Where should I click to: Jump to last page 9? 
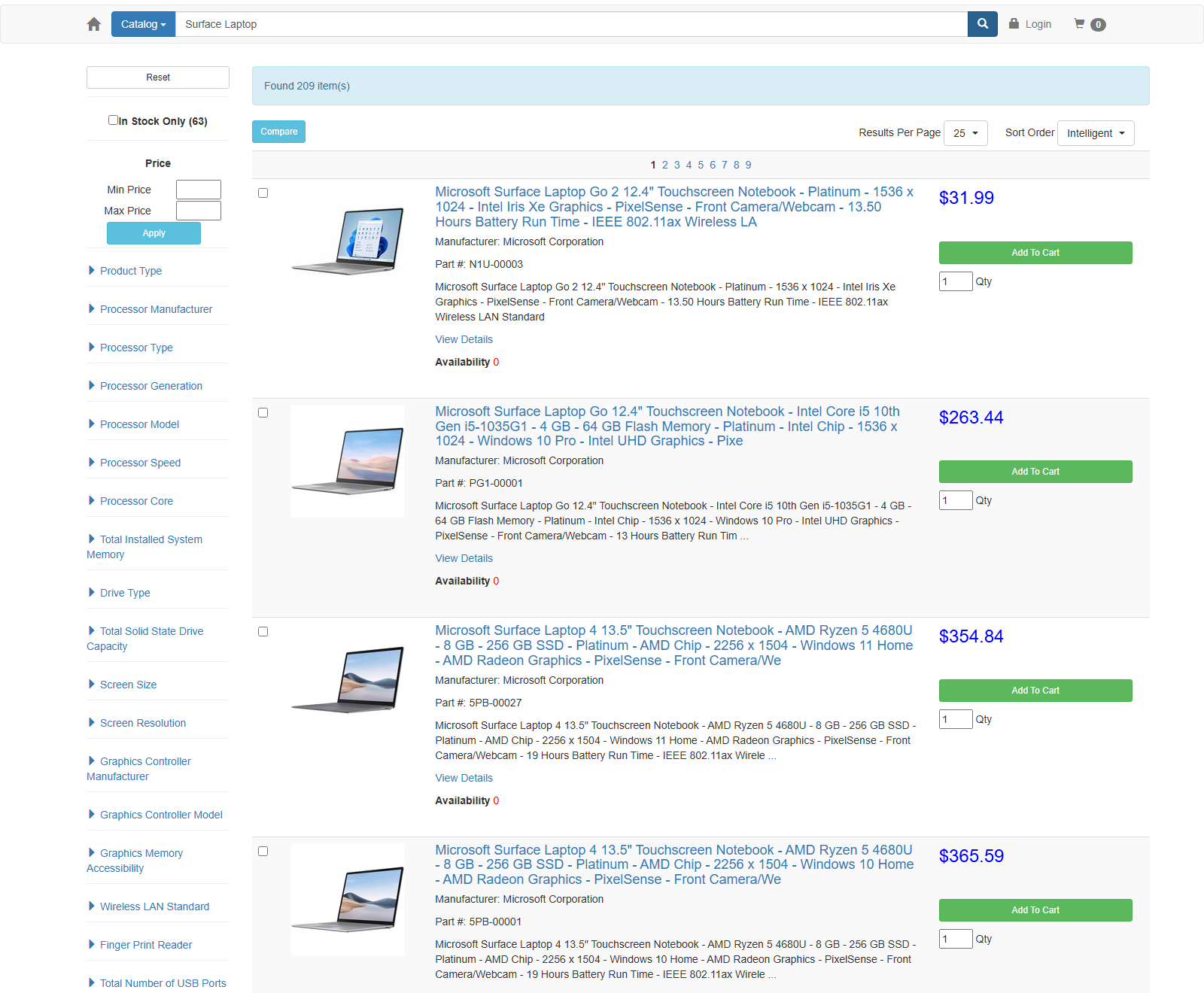(748, 165)
